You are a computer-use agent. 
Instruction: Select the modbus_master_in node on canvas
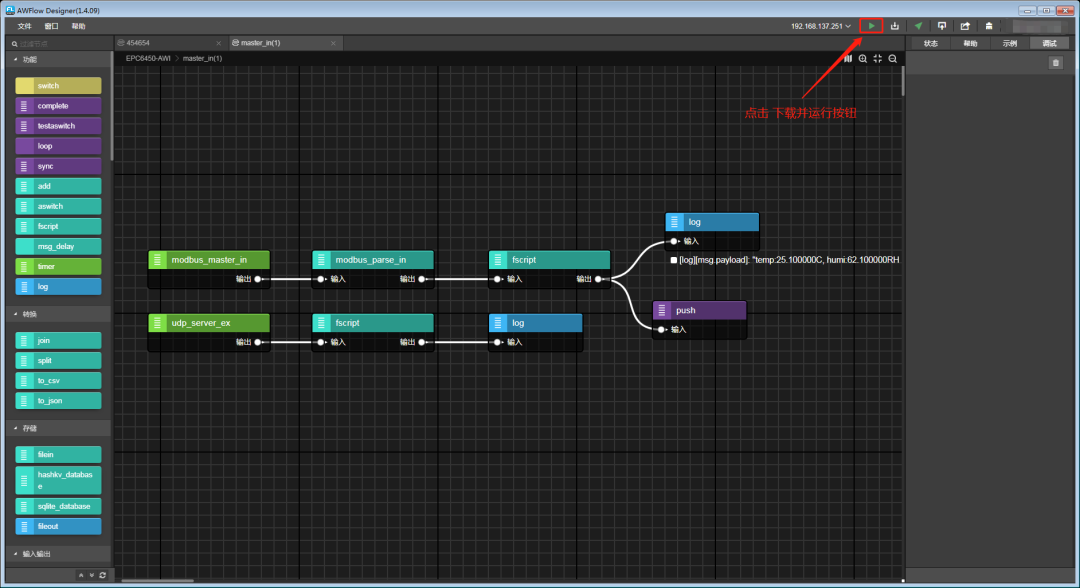[209, 260]
